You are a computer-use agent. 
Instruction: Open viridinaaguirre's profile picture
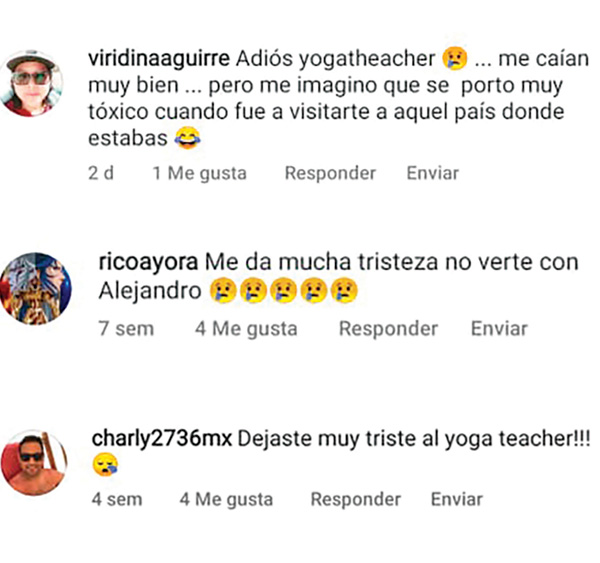31,83
